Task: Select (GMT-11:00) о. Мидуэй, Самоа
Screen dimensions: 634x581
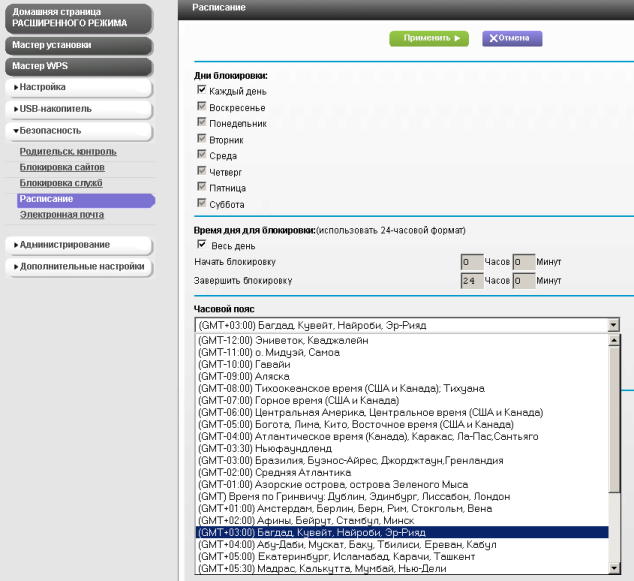Action: pos(402,353)
